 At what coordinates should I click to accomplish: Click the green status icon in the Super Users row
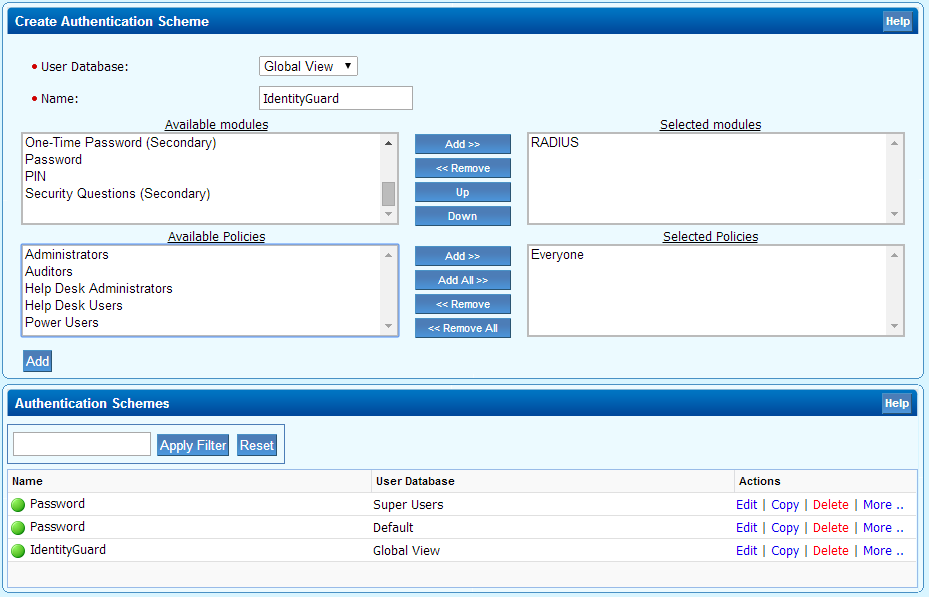(18, 505)
